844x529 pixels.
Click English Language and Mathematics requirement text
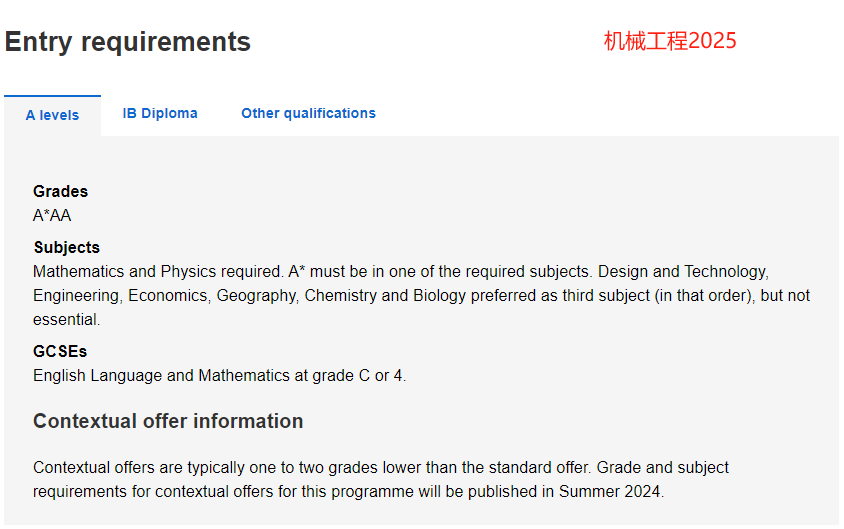219,375
